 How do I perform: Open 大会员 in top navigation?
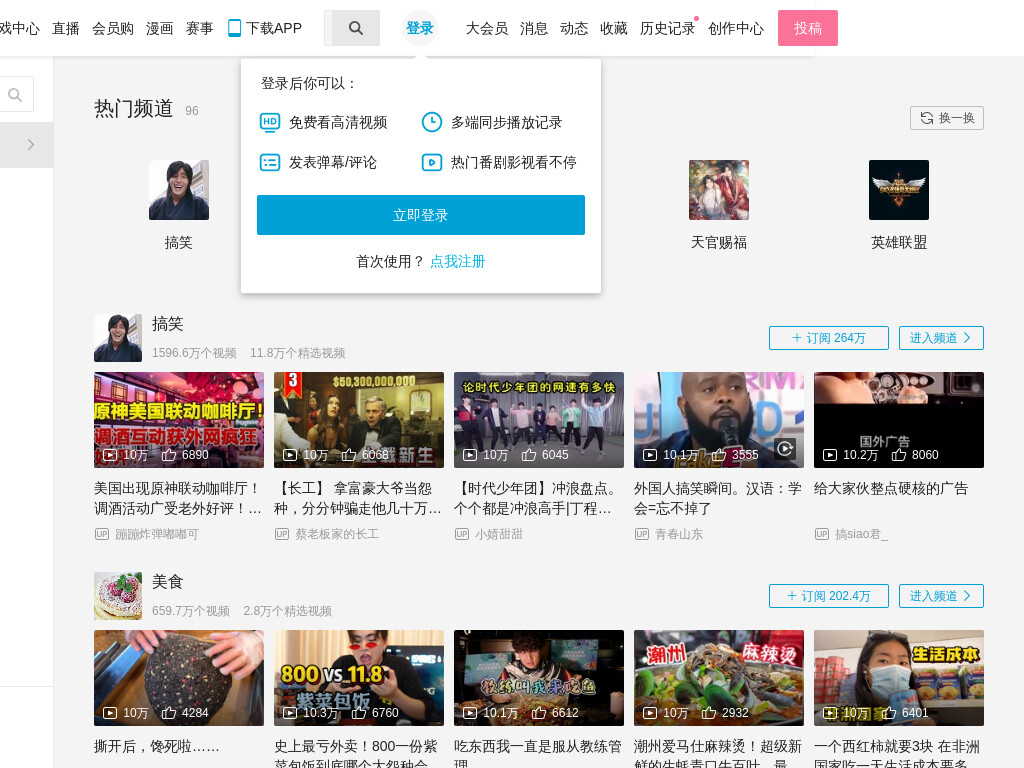[x=487, y=28]
